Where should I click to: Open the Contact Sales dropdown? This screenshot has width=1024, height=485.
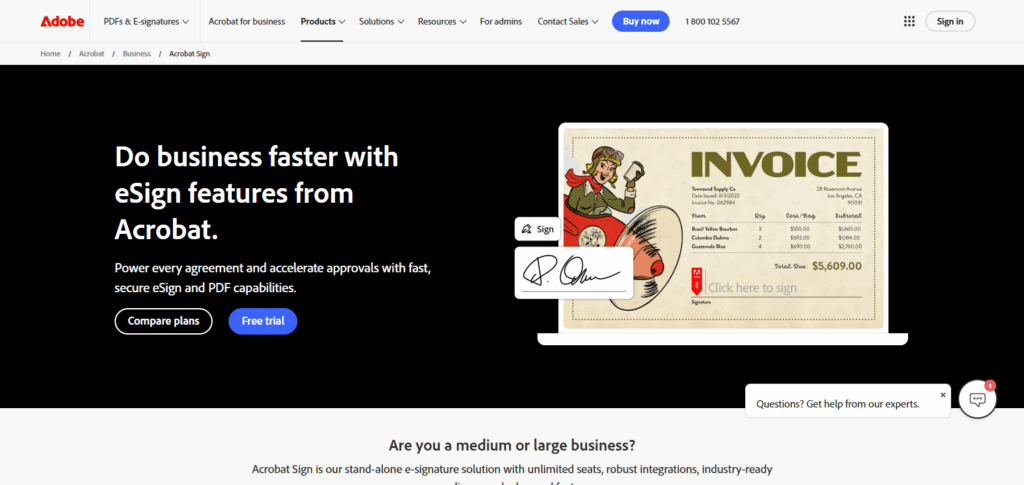click(568, 22)
